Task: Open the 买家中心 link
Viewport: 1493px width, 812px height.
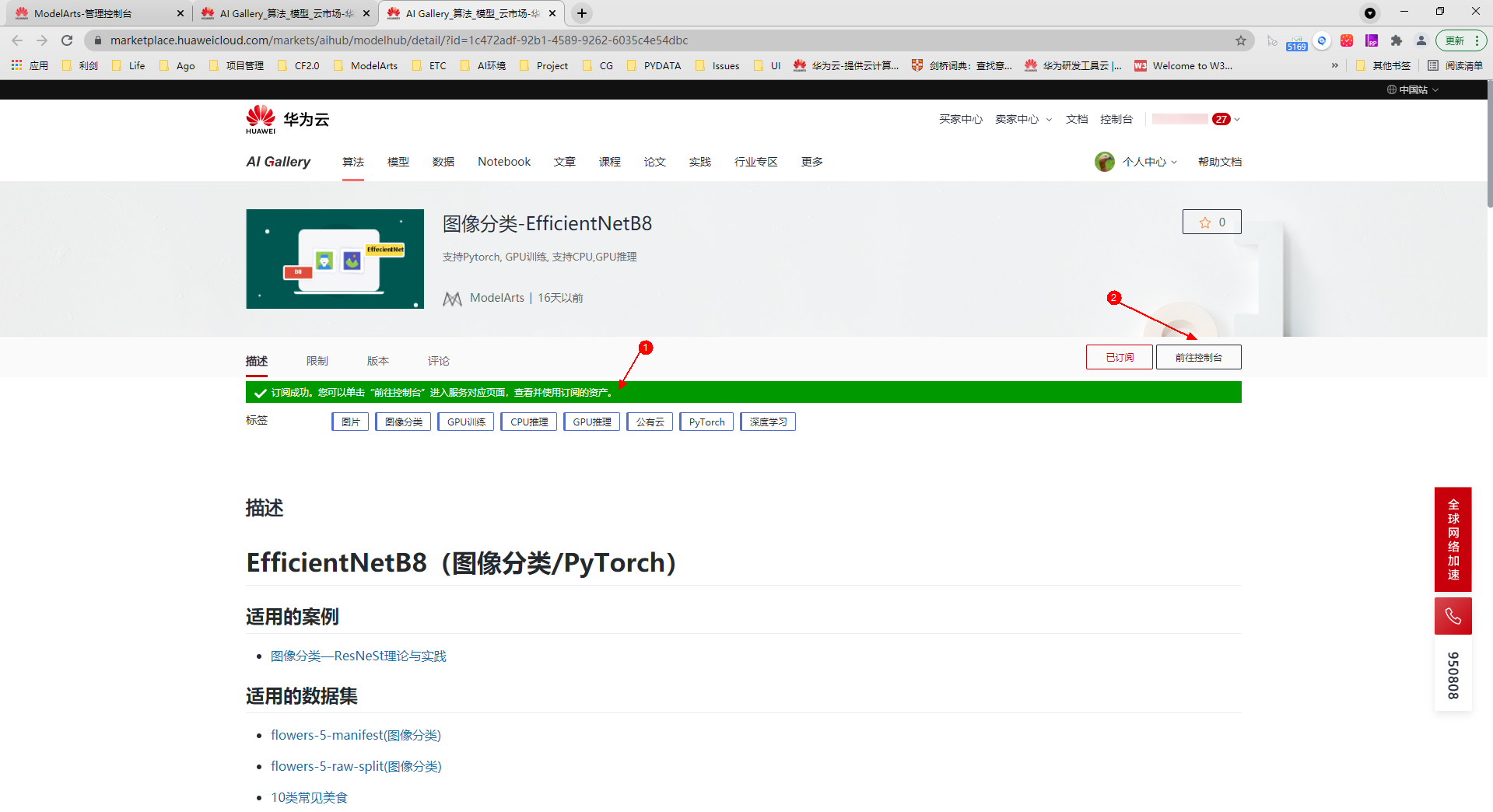Action: coord(961,119)
